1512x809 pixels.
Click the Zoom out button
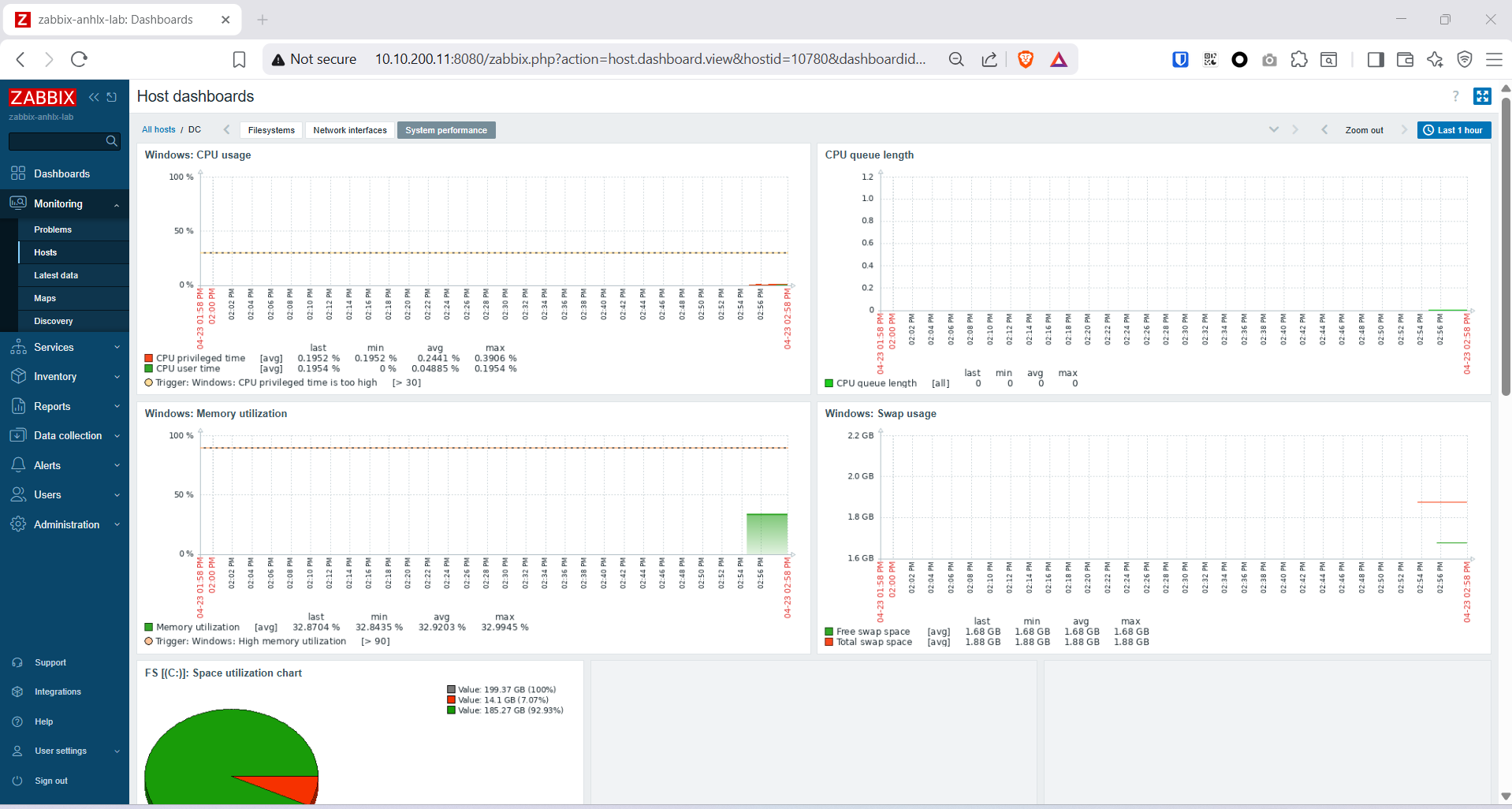[1364, 130]
